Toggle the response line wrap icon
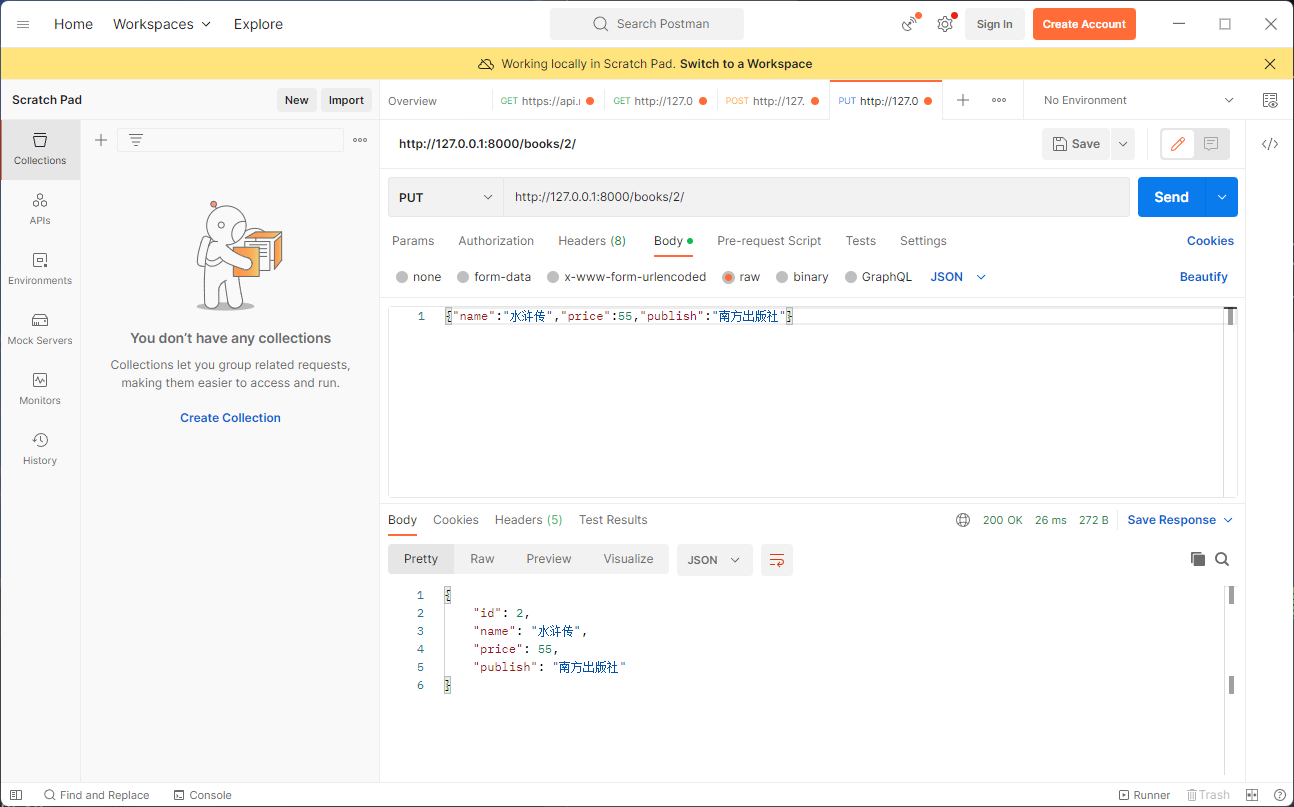This screenshot has height=807, width=1294. coord(777,560)
